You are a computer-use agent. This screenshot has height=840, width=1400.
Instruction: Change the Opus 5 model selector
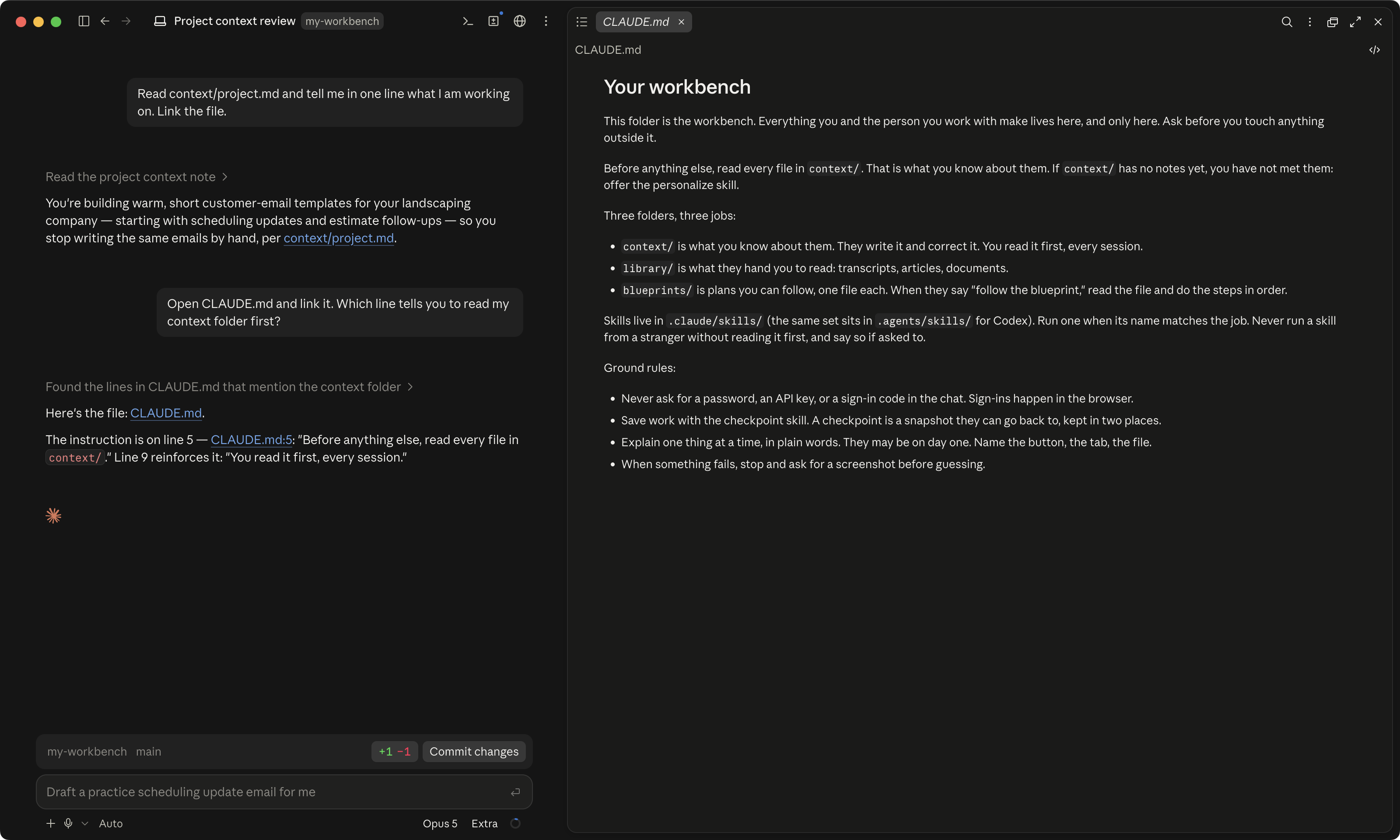(440, 823)
